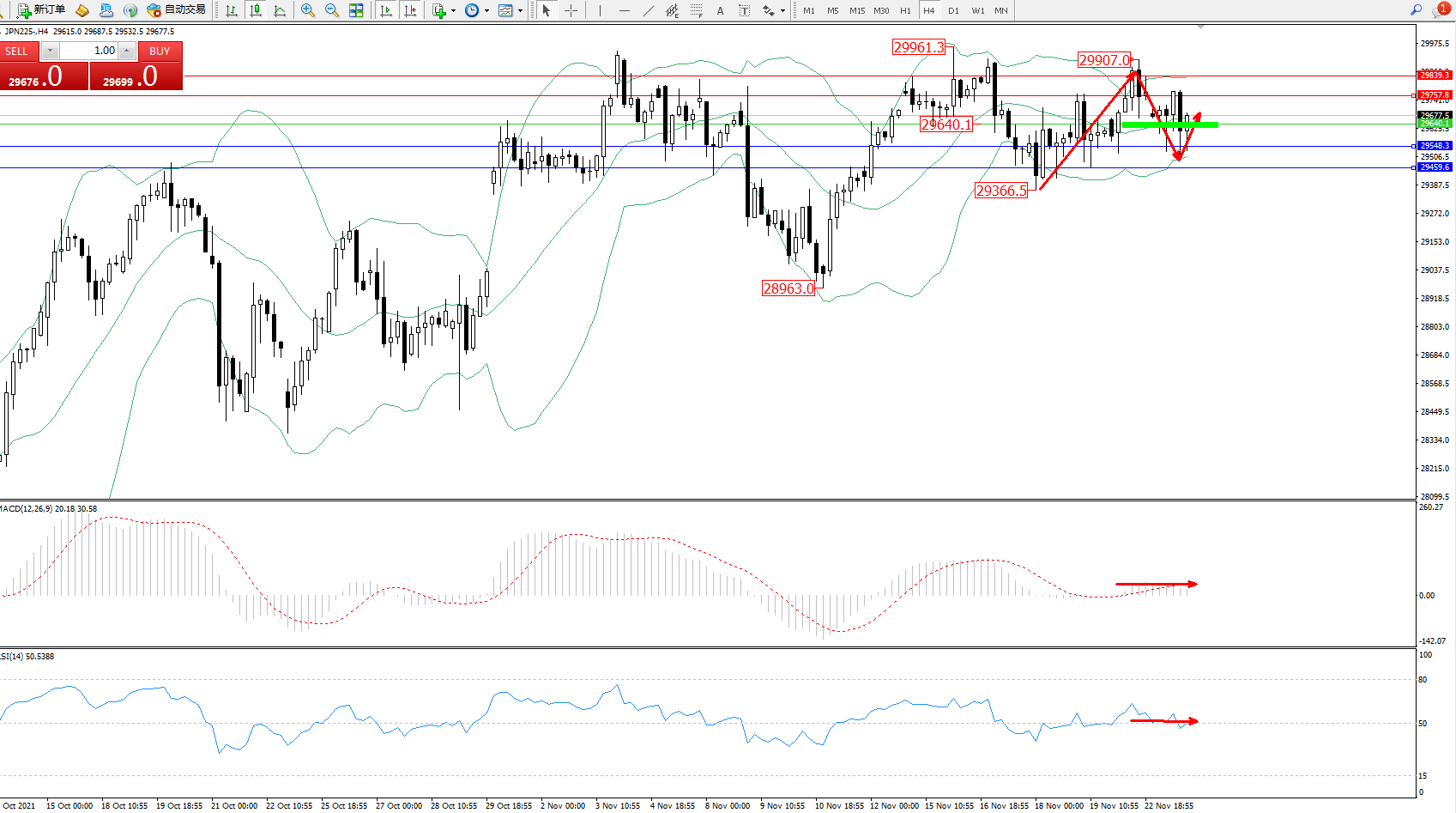This screenshot has height=813, width=1456.
Task: Pick the horizontal line drawing tool
Action: [624, 10]
